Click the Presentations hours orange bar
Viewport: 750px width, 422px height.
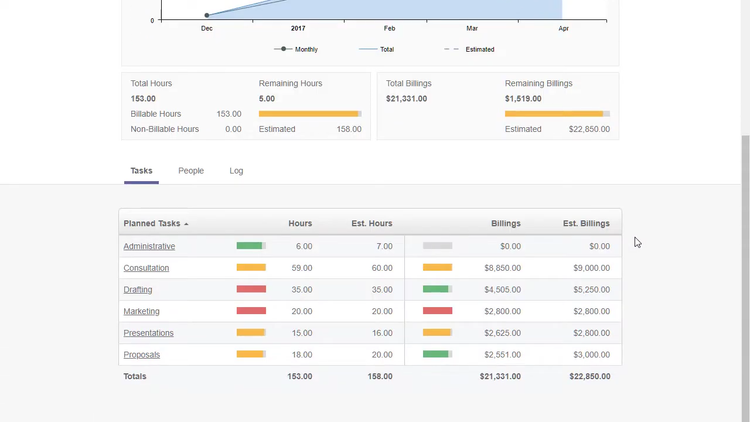coord(251,333)
